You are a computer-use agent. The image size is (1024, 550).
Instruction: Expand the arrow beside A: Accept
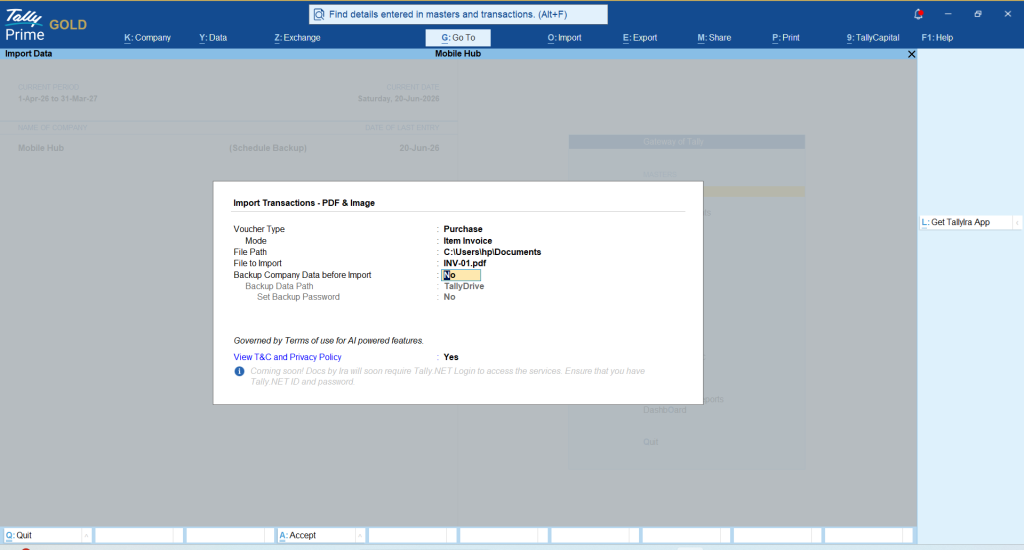360,536
